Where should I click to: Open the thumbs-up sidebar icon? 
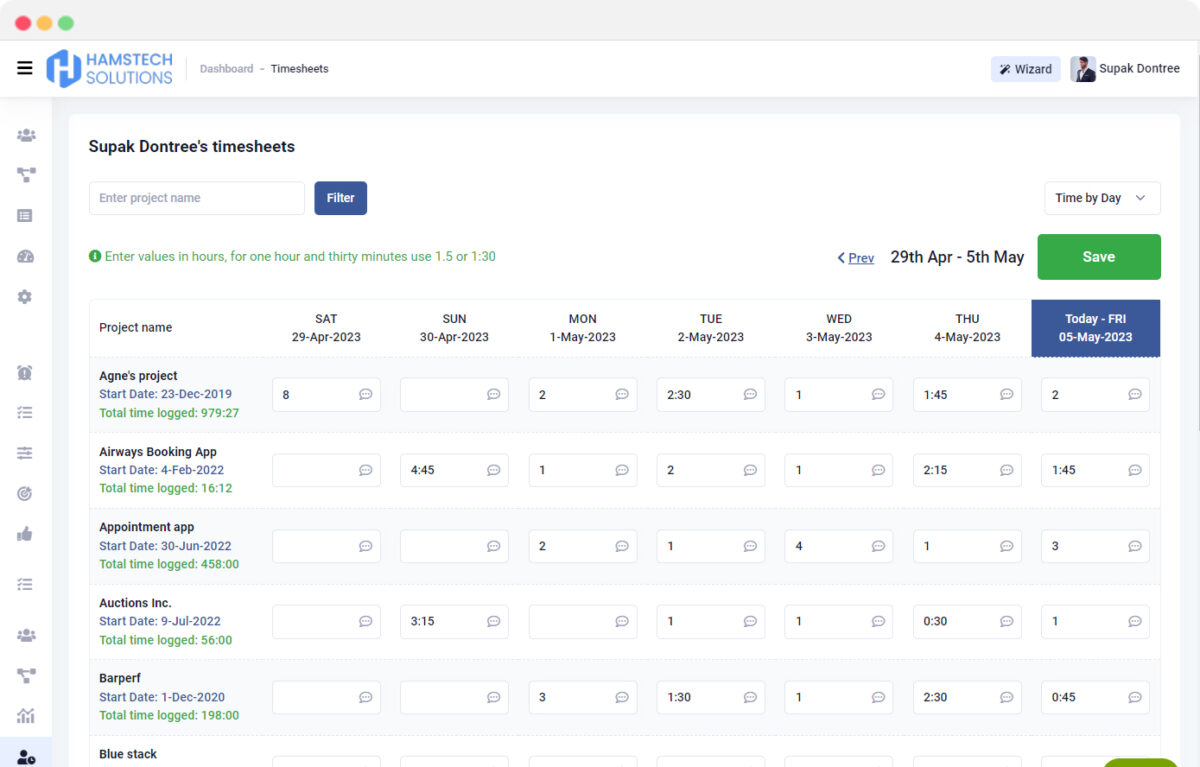(x=25, y=533)
